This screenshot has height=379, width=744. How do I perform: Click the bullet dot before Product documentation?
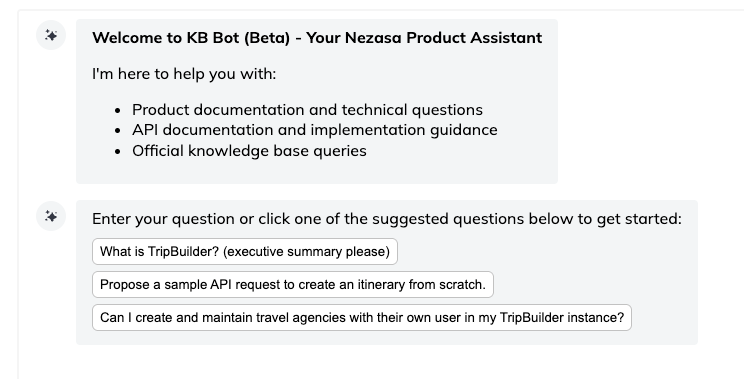118,111
